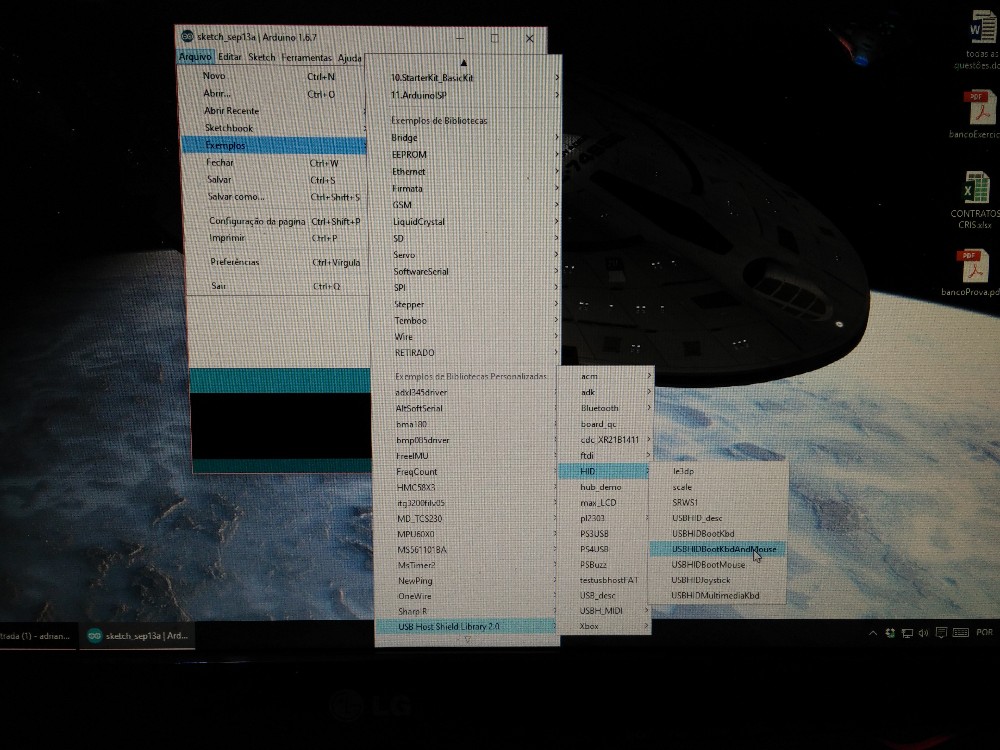Expand Sketchbook submenu
The width and height of the screenshot is (1000, 750).
coord(274,128)
